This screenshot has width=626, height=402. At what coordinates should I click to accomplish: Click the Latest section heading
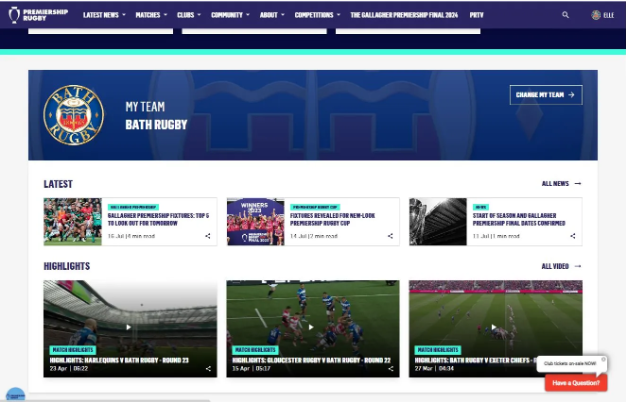coord(58,184)
